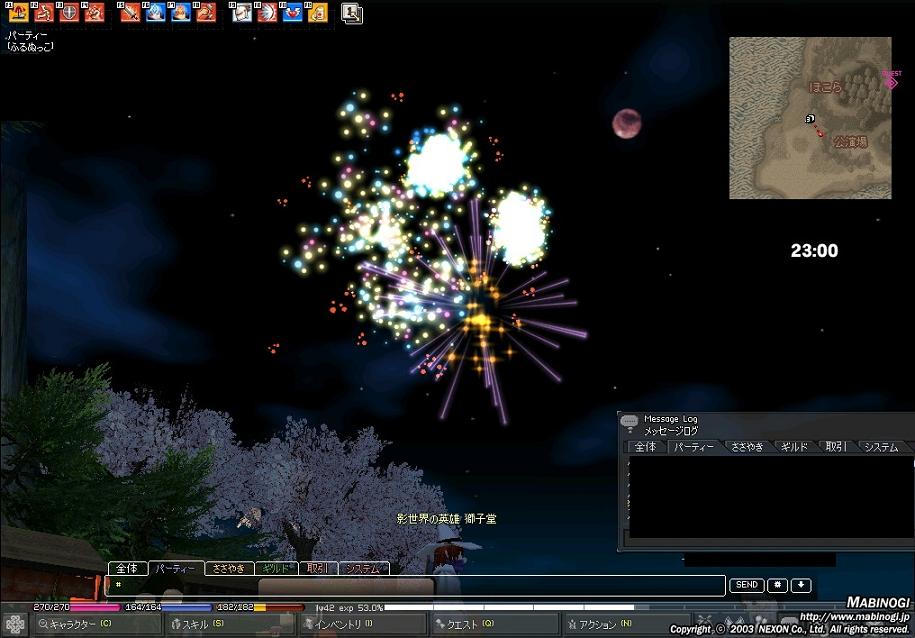
Task: Click the party member name ふるぬっこ
Action: 30,47
